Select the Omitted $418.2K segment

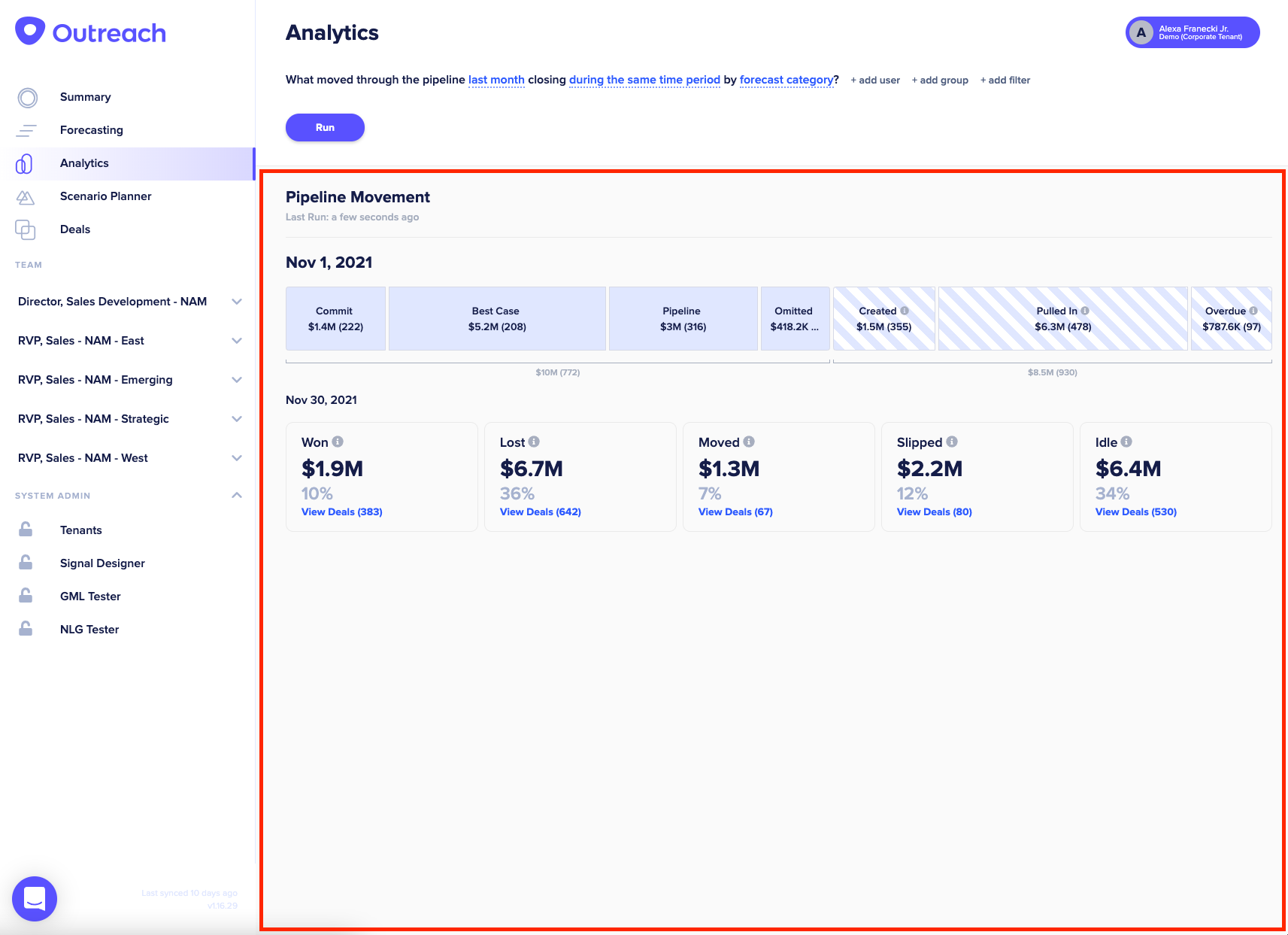[x=796, y=318]
